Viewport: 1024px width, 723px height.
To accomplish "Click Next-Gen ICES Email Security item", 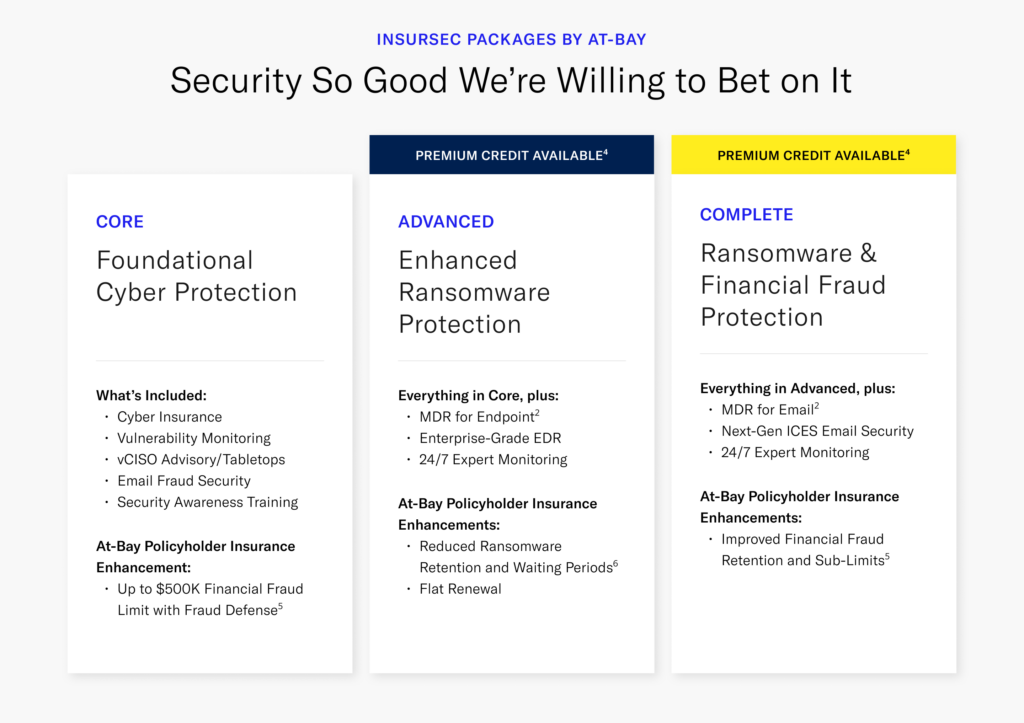I will click(817, 431).
